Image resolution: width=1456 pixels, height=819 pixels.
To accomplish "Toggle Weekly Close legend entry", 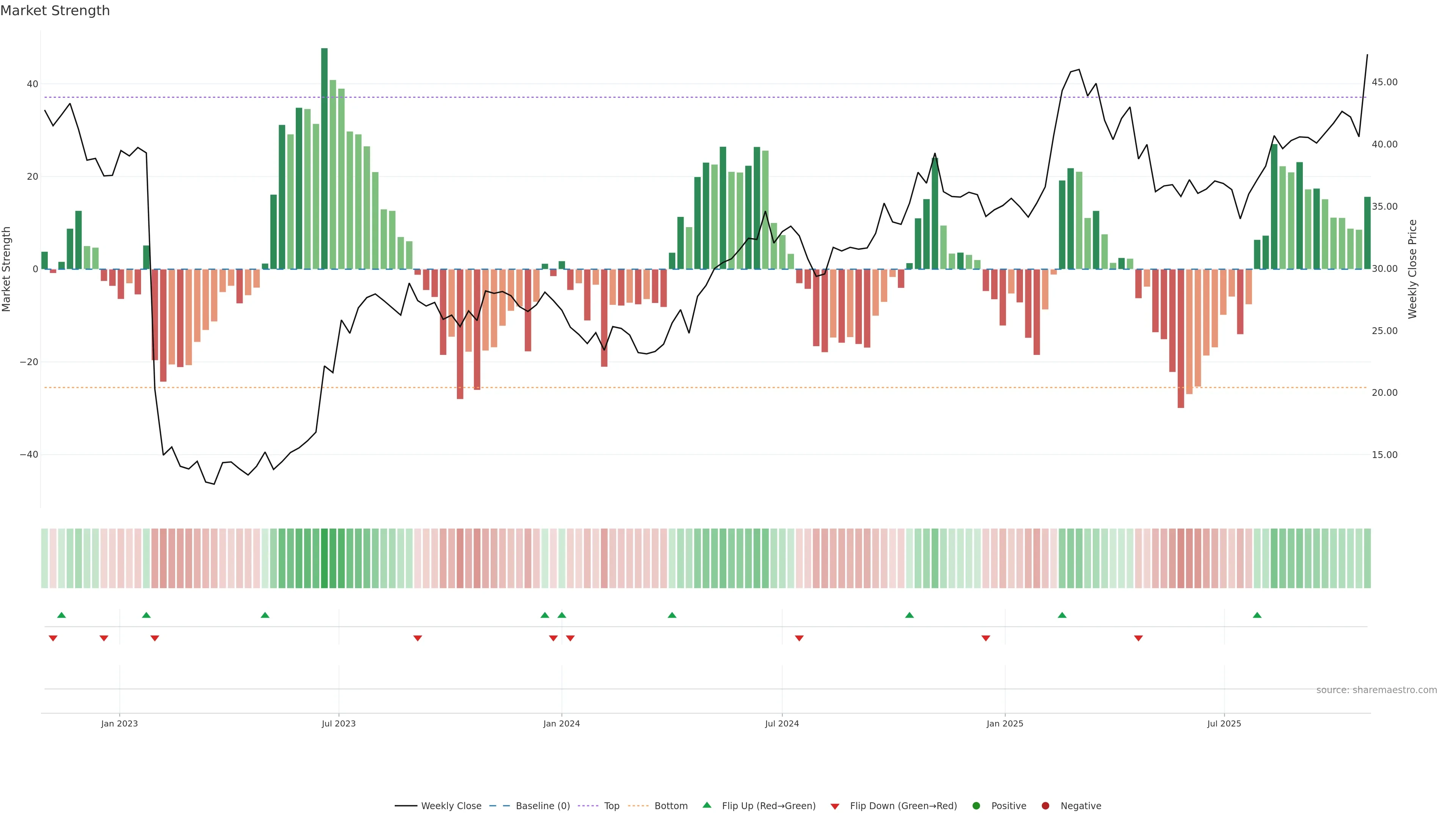I will [450, 805].
